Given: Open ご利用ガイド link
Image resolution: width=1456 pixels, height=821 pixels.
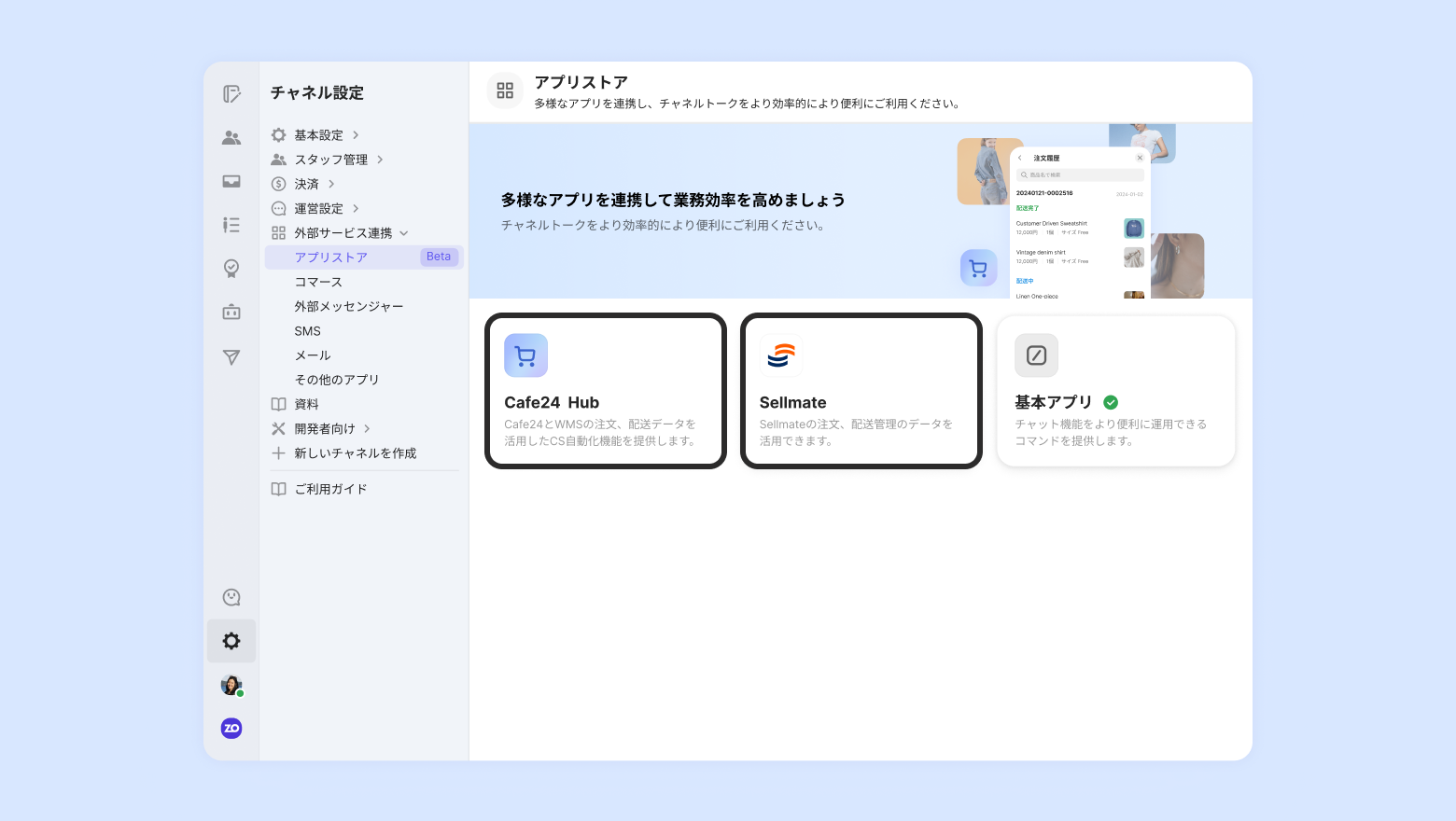Looking at the screenshot, I should (331, 489).
